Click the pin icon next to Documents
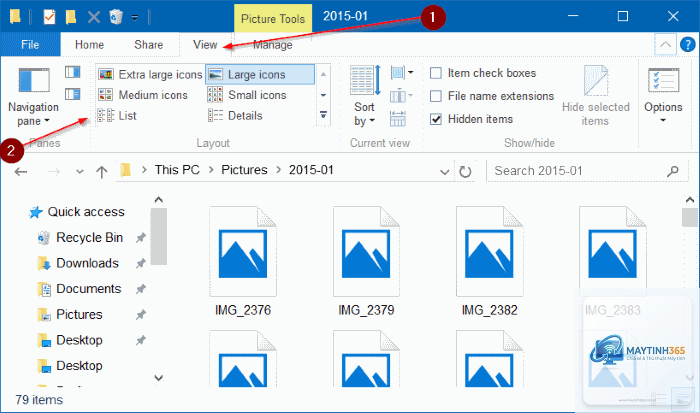700x413 pixels. point(141,289)
